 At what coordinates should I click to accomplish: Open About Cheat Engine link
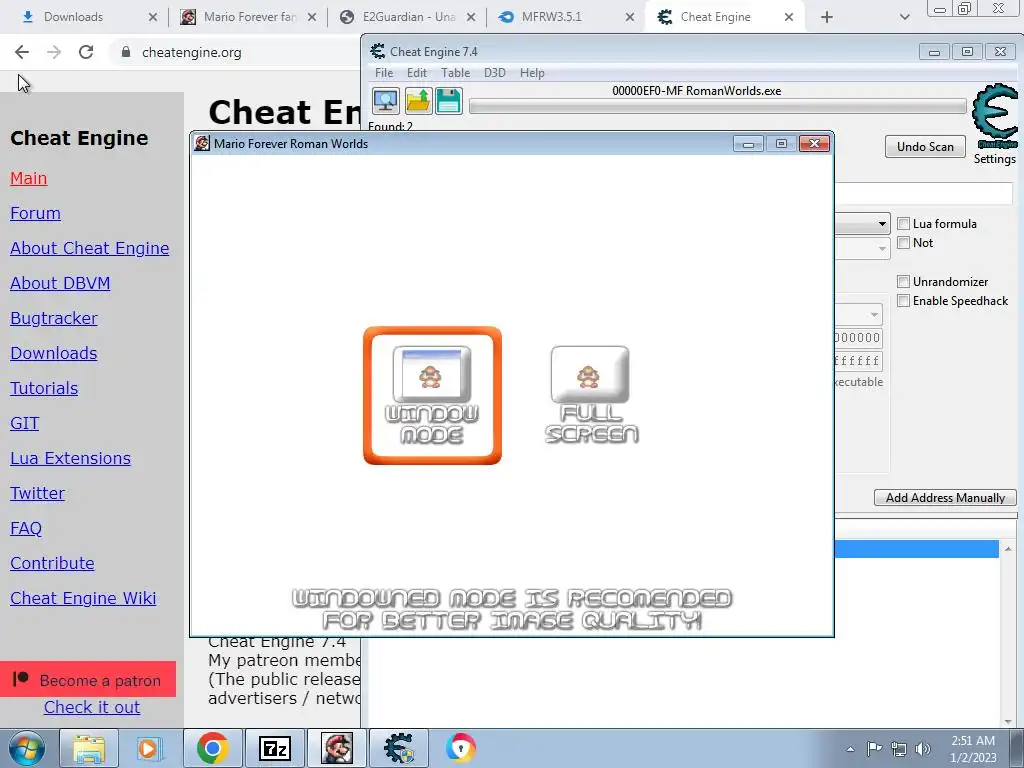pos(89,248)
